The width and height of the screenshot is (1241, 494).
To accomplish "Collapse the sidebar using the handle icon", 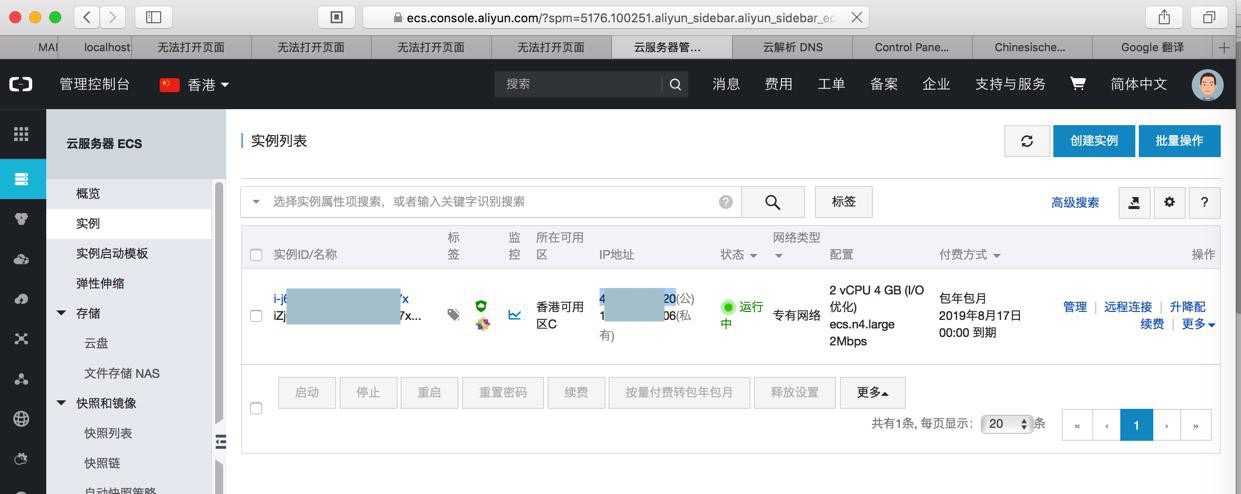I will [x=221, y=441].
